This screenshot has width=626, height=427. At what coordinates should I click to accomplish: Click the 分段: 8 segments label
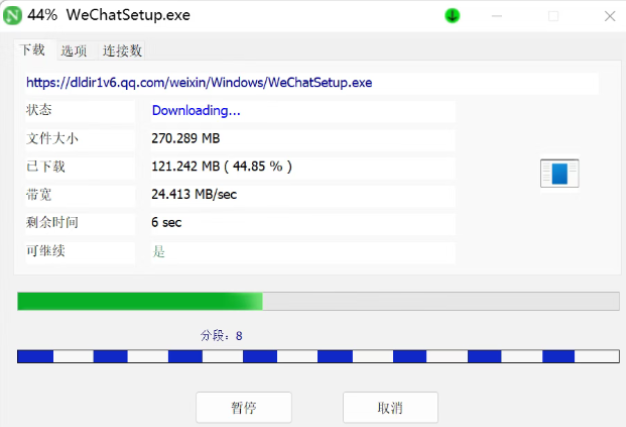[x=221, y=336]
